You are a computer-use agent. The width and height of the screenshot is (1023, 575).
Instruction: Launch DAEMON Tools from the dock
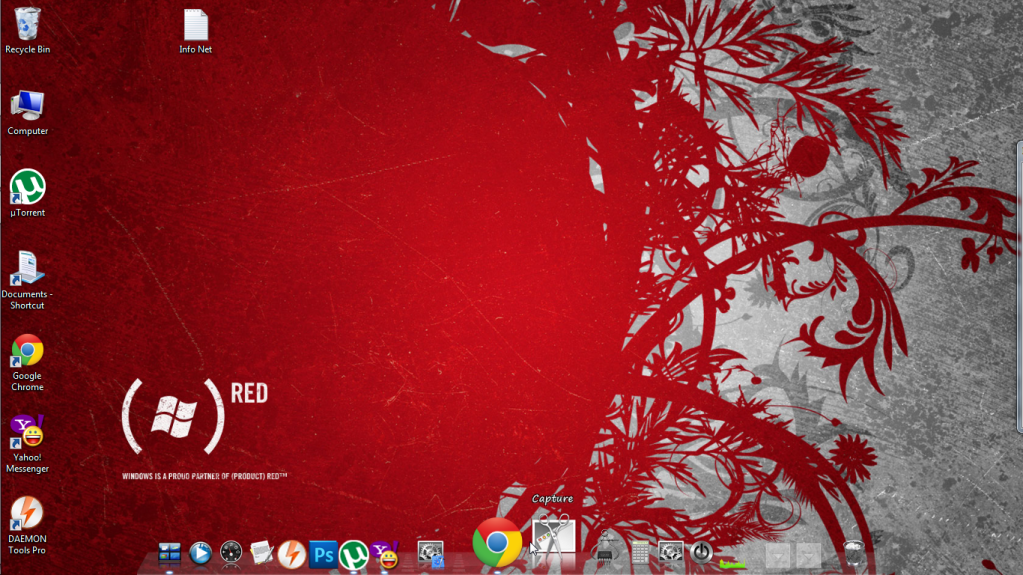click(x=292, y=554)
